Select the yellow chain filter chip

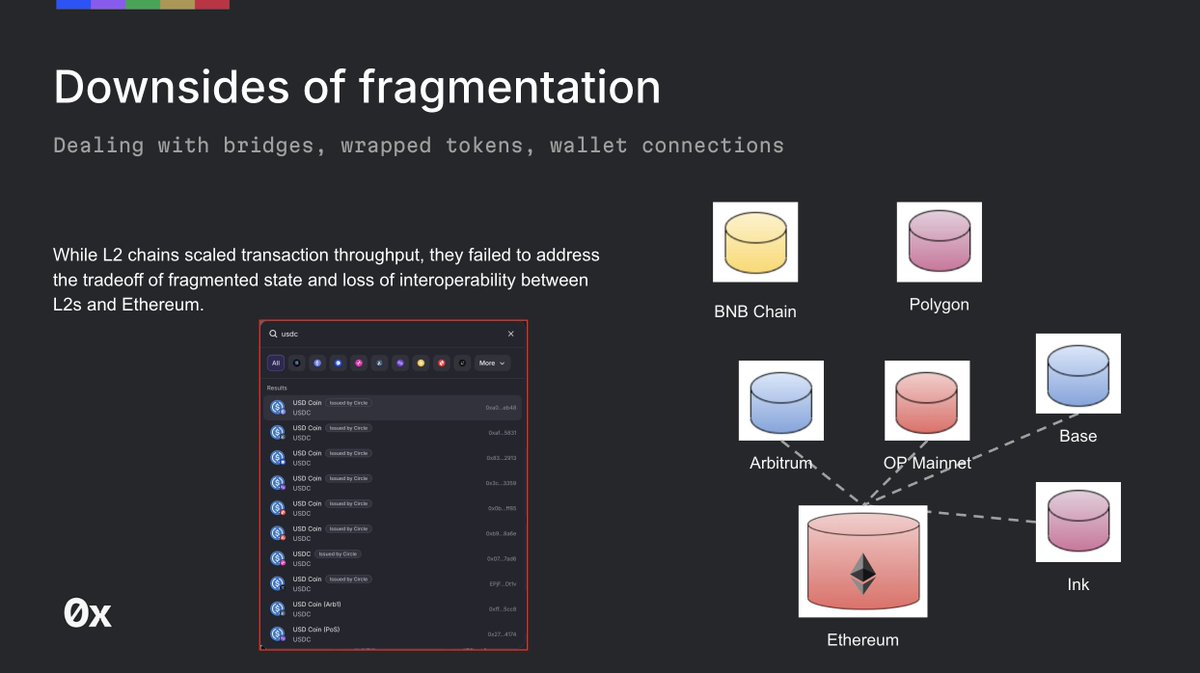[x=421, y=363]
